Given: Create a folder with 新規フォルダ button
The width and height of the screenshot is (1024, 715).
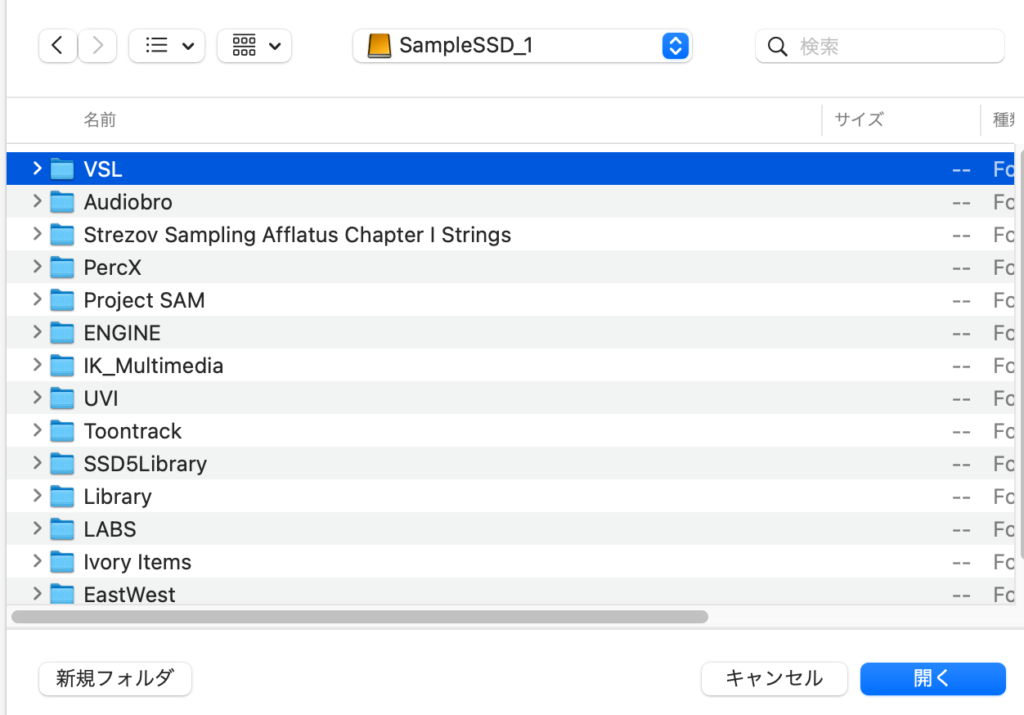Looking at the screenshot, I should [x=115, y=678].
